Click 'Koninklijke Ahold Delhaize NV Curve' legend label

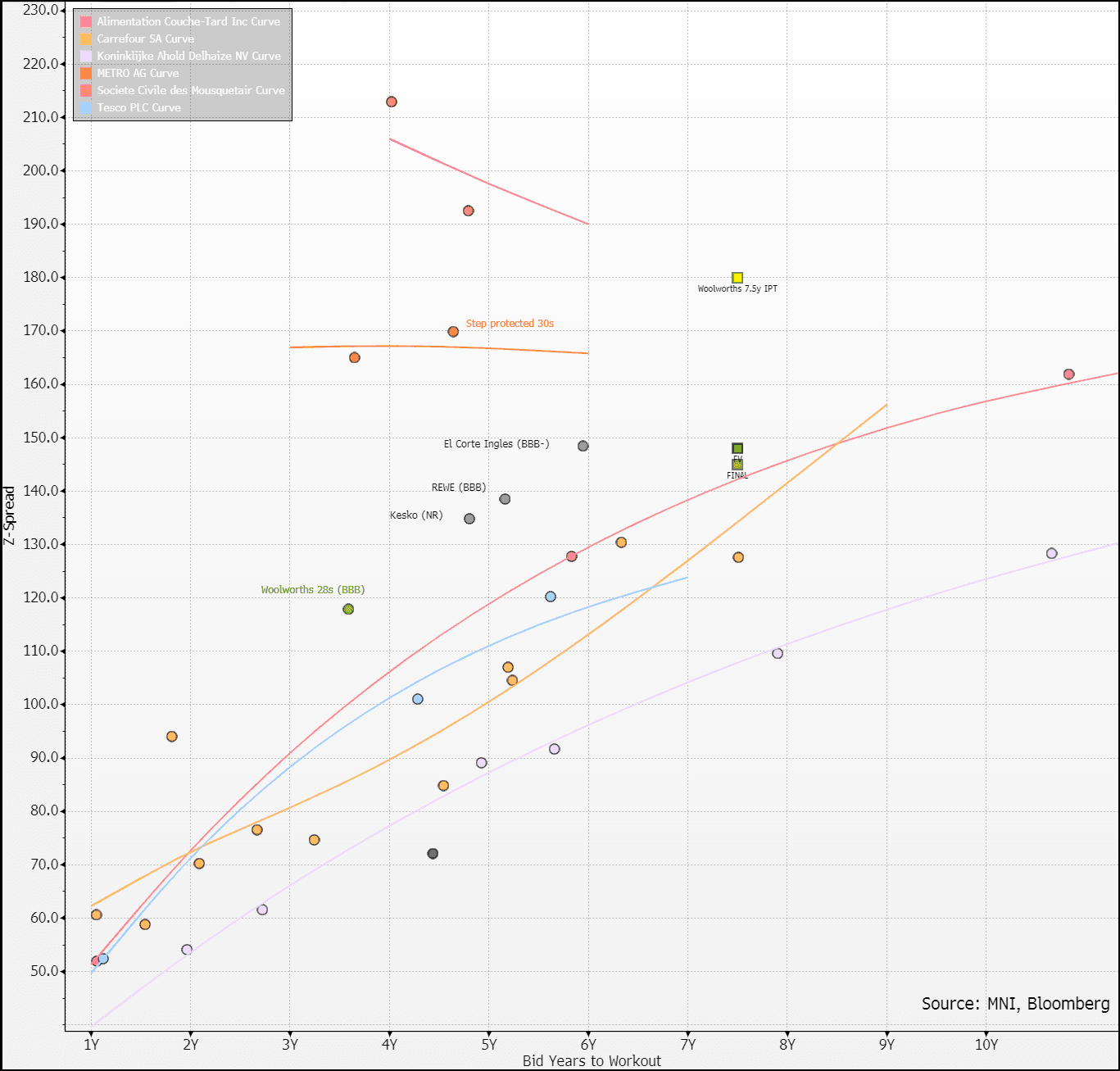[x=189, y=56]
